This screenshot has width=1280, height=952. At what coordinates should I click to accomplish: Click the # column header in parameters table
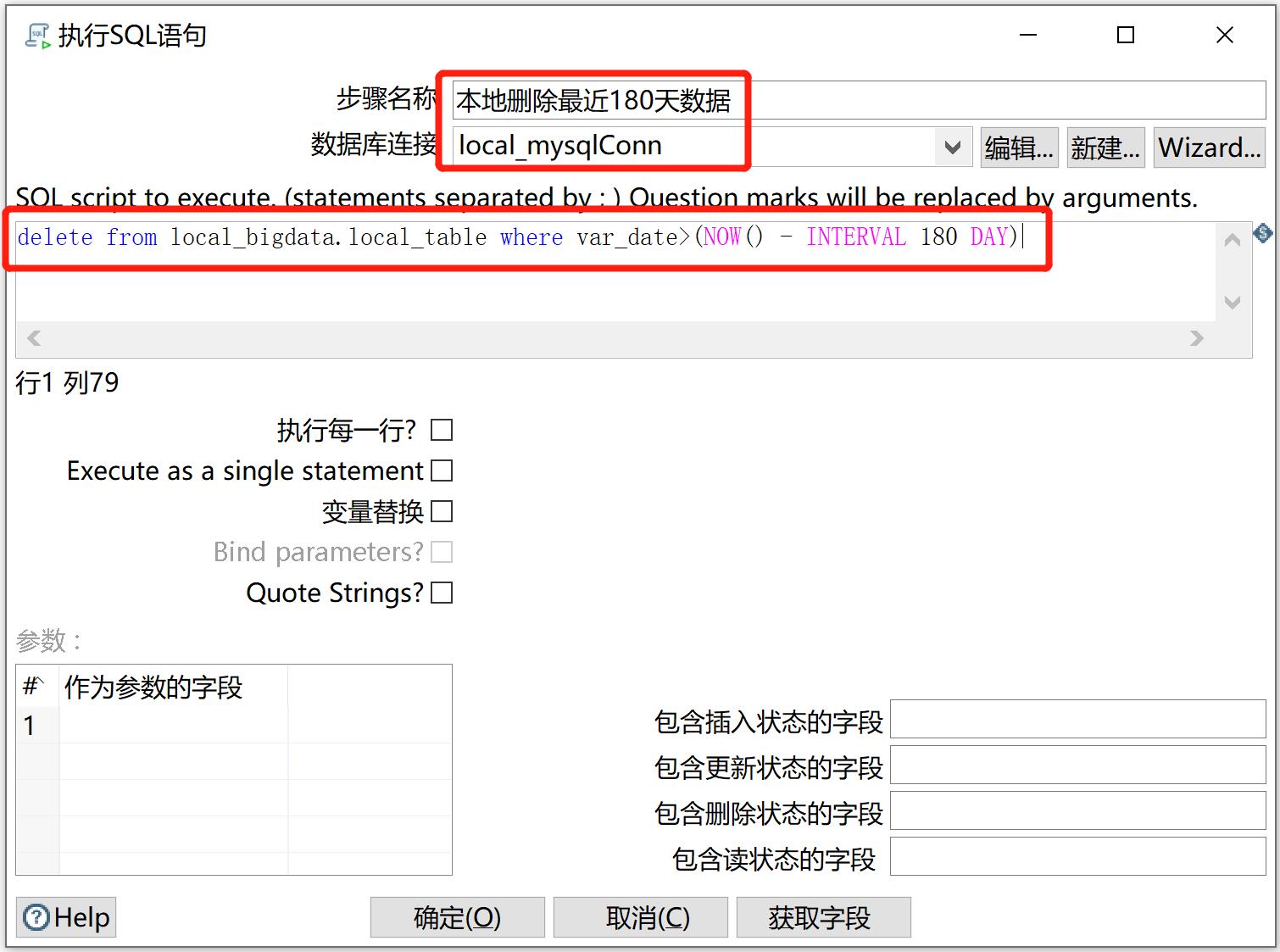point(37,687)
